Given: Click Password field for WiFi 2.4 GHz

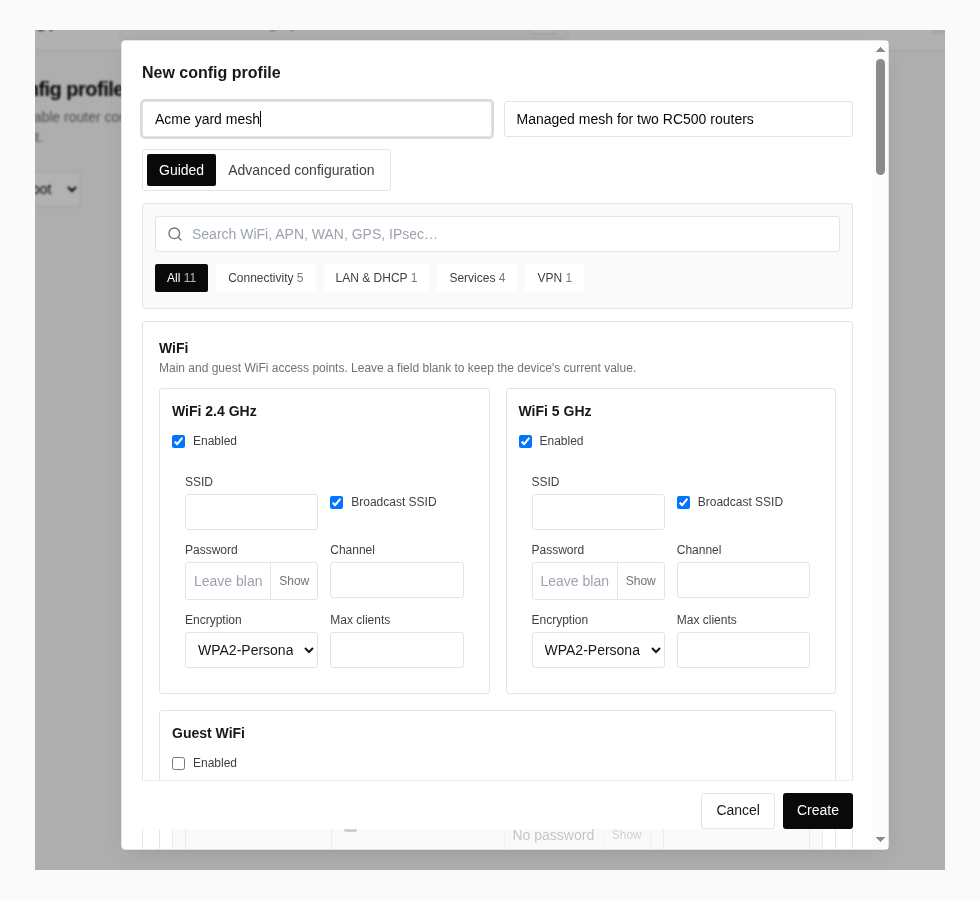Looking at the screenshot, I should tap(228, 581).
